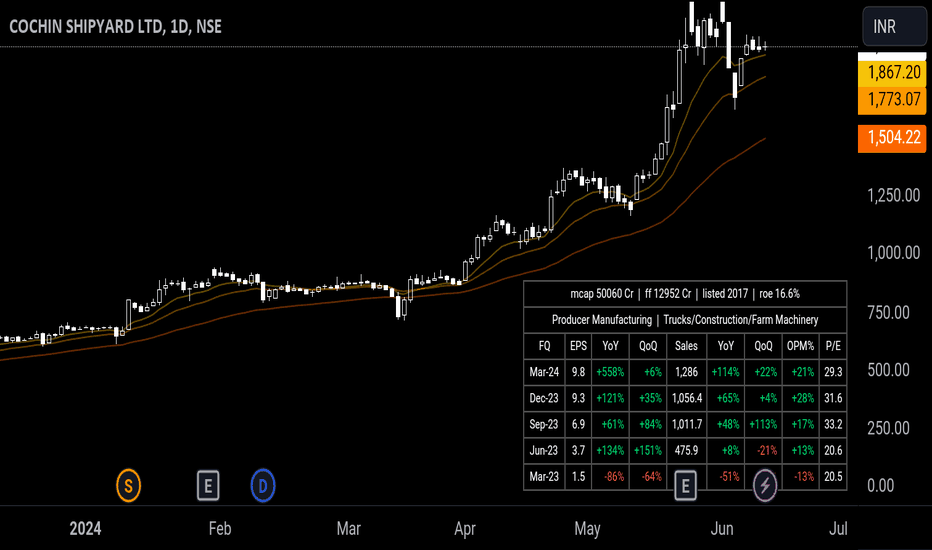Click the COCHIN SHIPYARD LTD chart title
Screen dimensions: 932x550
tap(115, 27)
